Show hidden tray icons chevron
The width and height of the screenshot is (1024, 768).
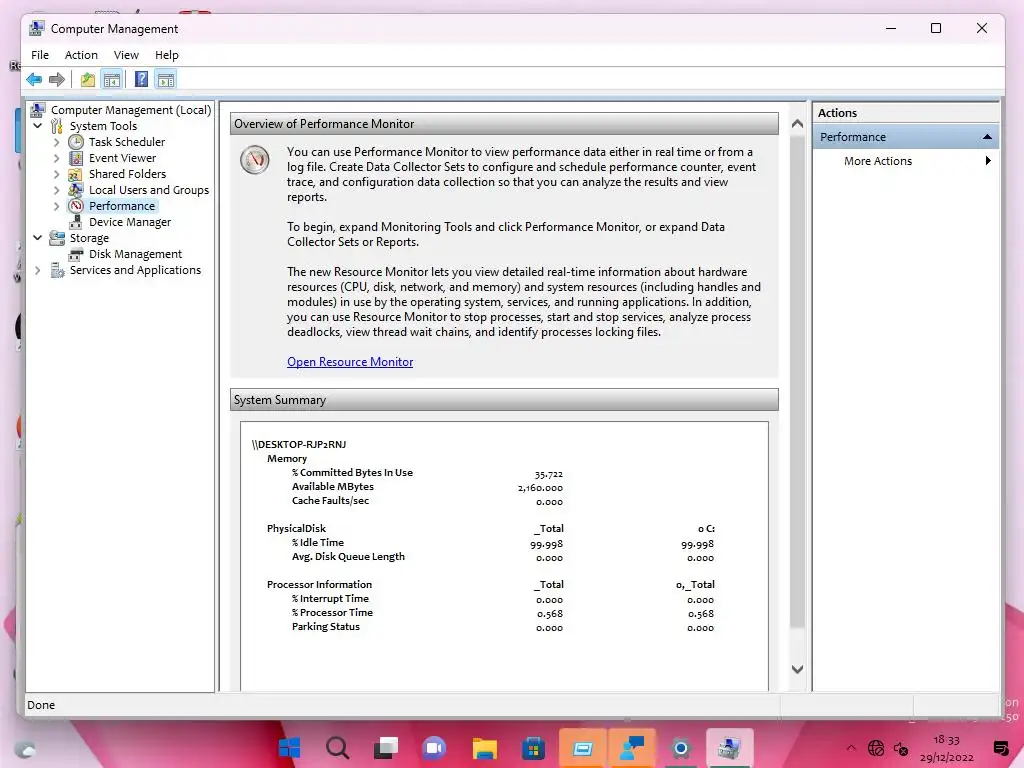click(851, 748)
